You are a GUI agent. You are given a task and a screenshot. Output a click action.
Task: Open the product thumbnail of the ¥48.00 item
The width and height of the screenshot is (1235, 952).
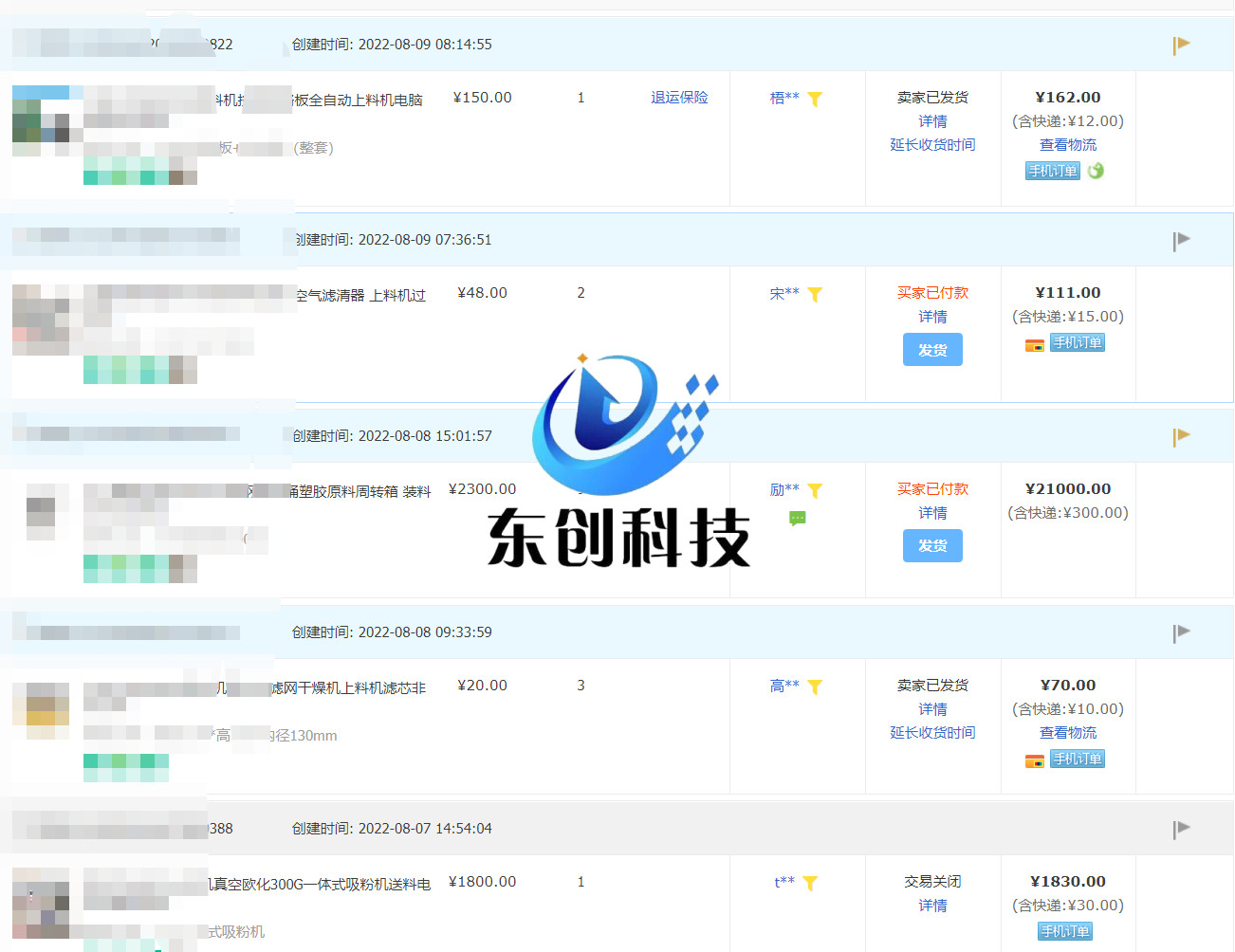(41, 320)
